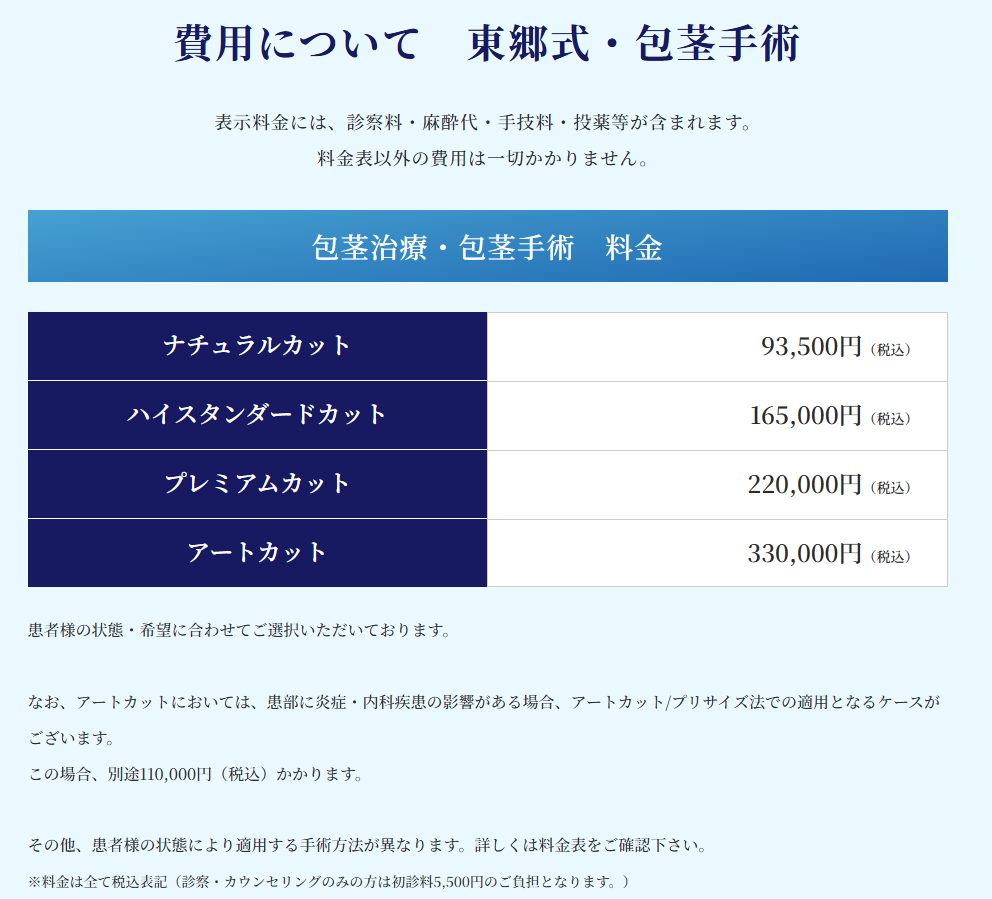Select the プレミアムカット row header
This screenshot has height=899, width=992.
(x=257, y=484)
